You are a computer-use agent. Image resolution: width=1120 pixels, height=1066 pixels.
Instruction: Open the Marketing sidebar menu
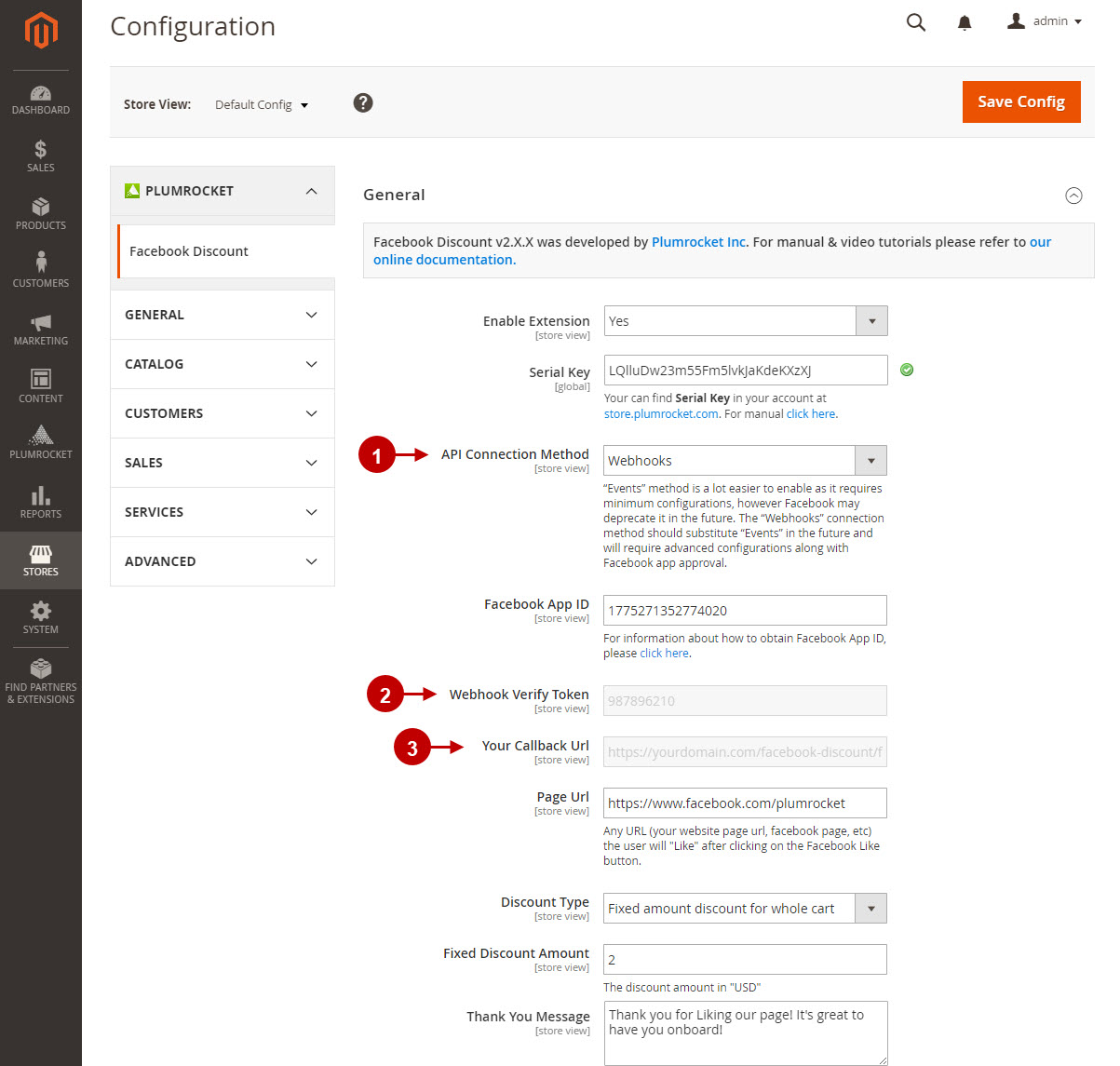pyautogui.click(x=41, y=330)
